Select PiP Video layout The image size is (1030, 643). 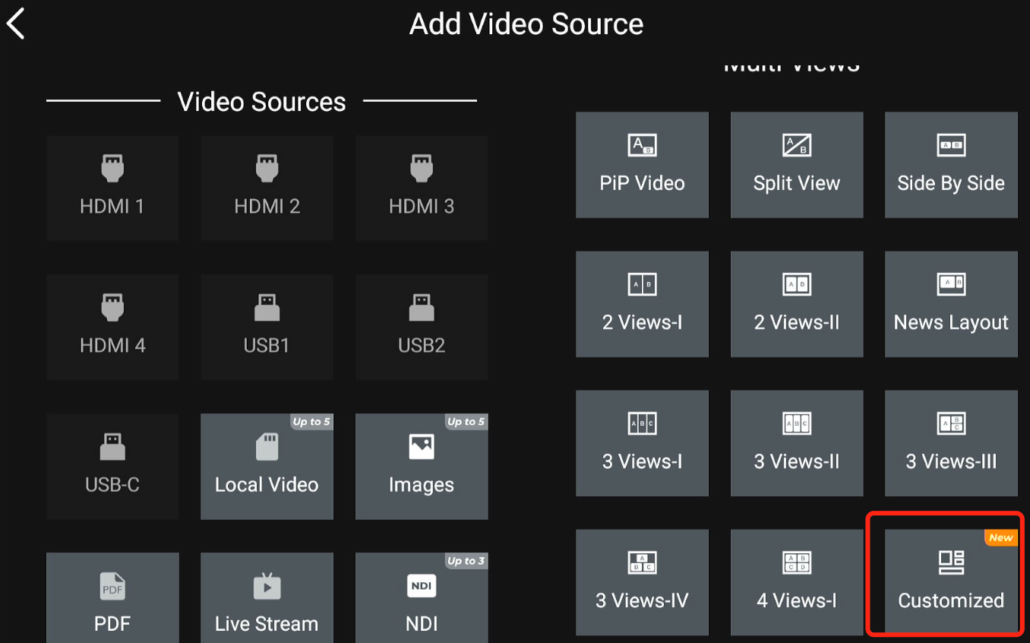642,165
